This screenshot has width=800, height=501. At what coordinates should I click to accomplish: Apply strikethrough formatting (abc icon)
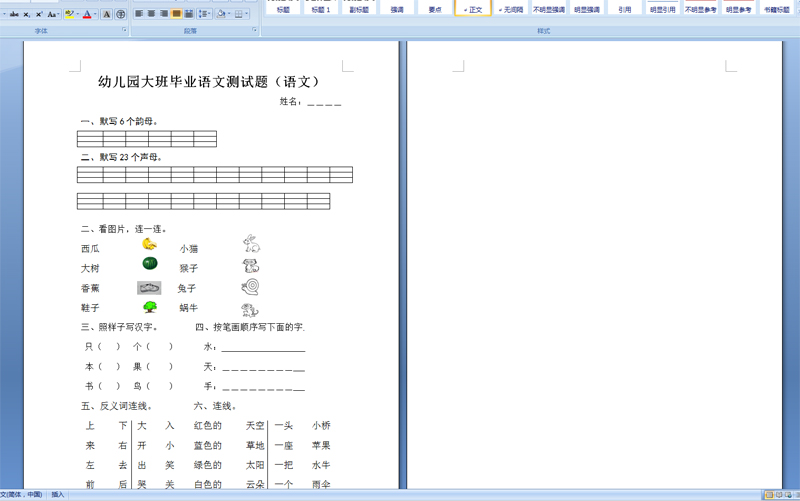(14, 14)
